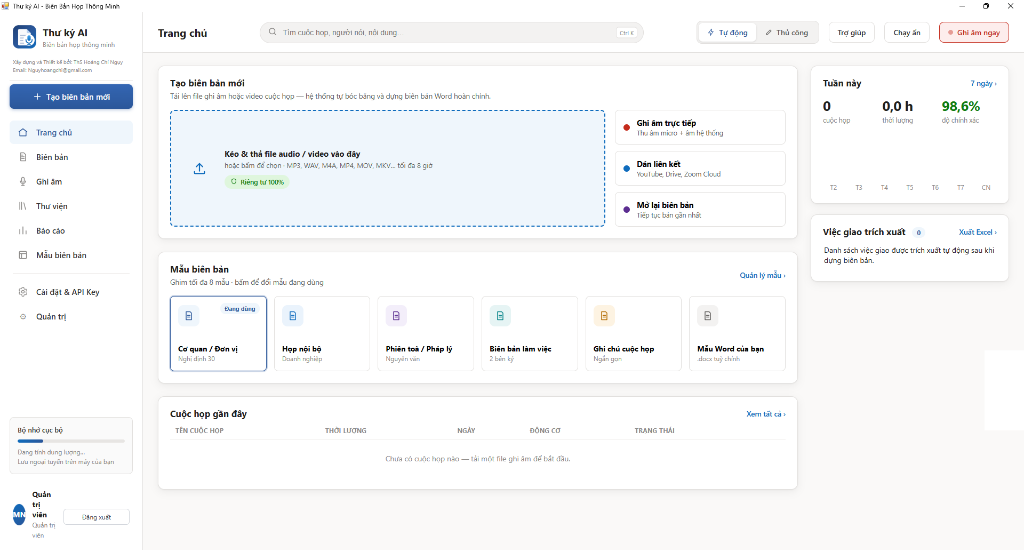This screenshot has width=1024, height=550.
Task: Click the Cơ quan / Đơn vị template icon
Action: [189, 315]
